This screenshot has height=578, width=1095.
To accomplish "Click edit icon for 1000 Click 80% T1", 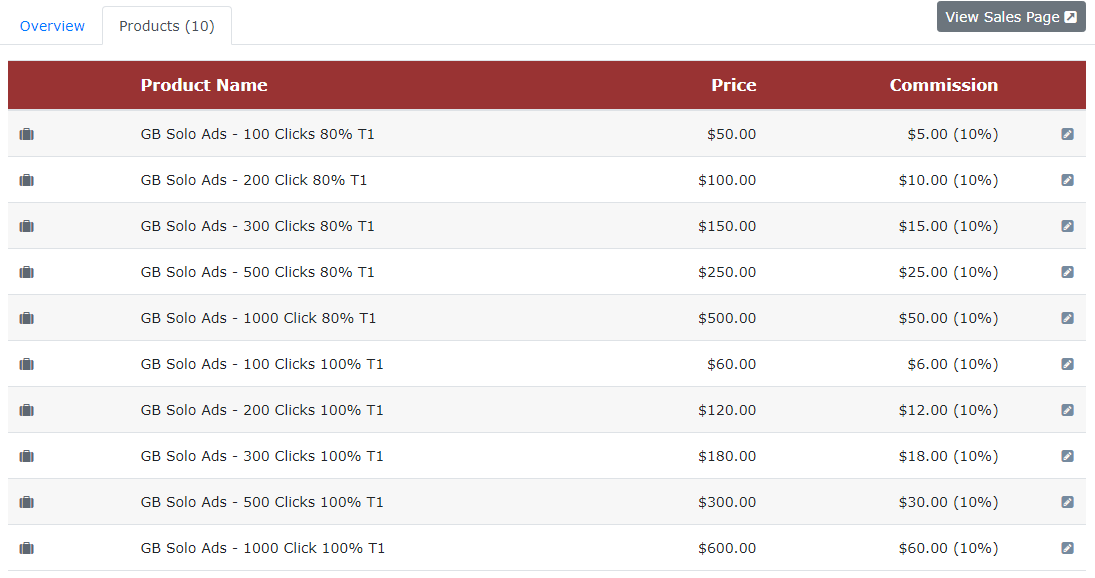I will (1067, 318).
